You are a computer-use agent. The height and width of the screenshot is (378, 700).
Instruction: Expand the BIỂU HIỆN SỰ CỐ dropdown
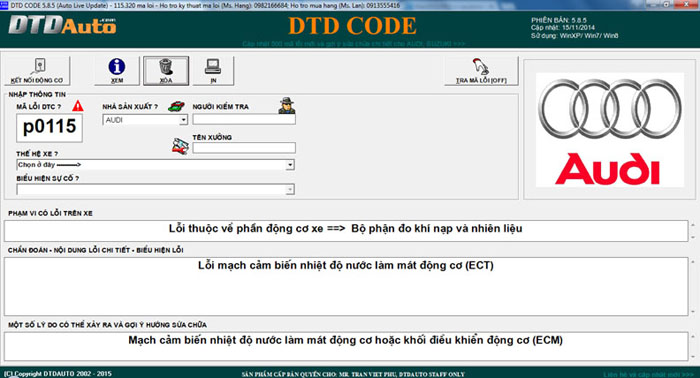pyautogui.click(x=290, y=190)
